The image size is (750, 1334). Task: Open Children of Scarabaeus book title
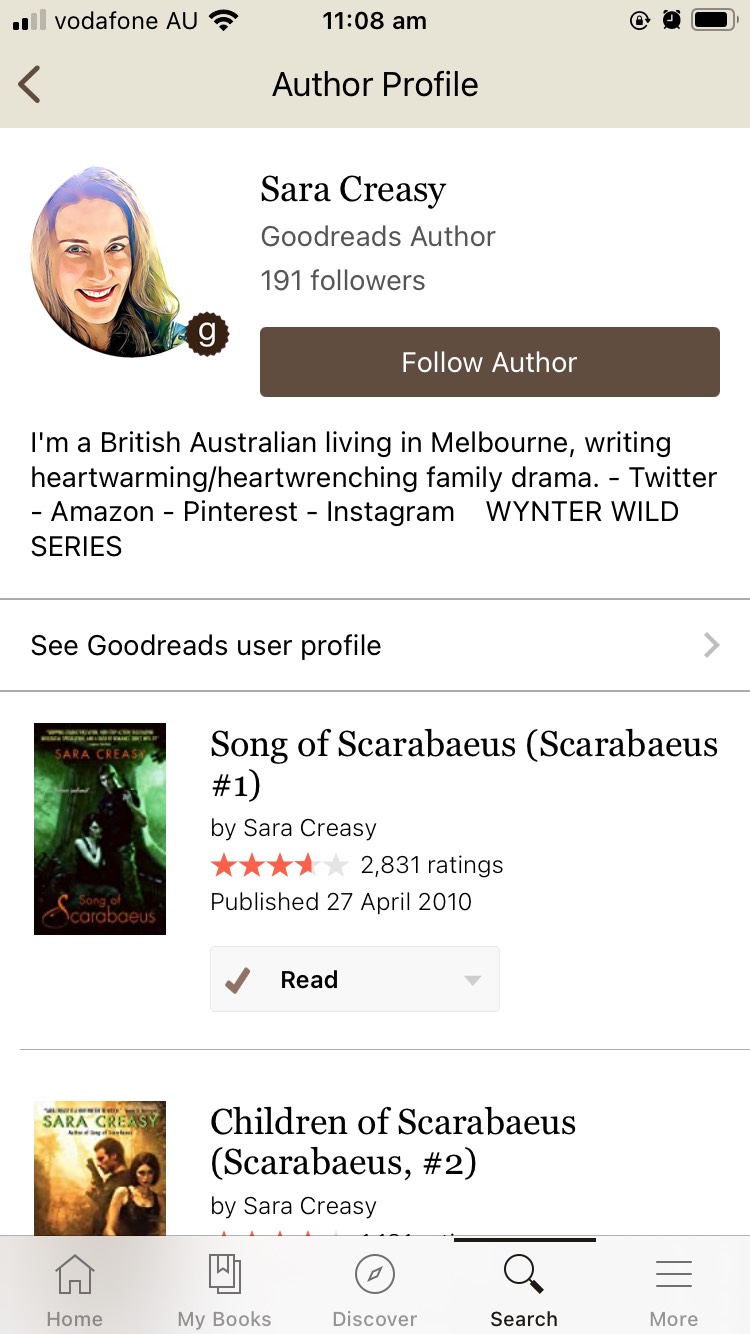[393, 1142]
